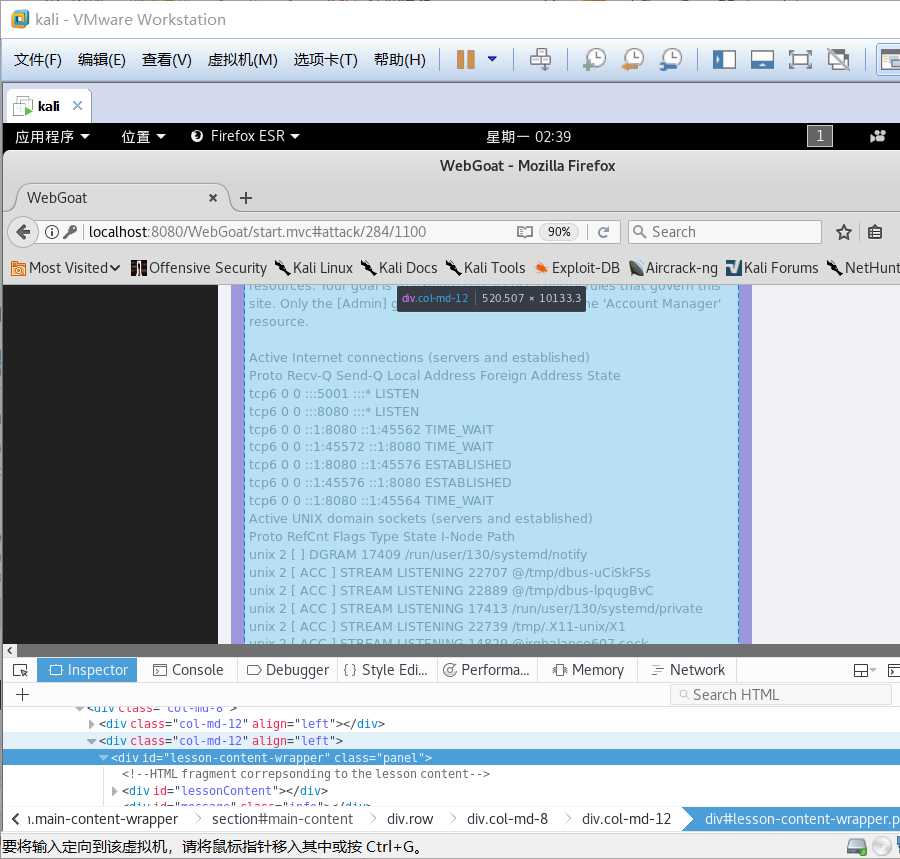Toggle the VMware library sidebar view icon

pos(724,59)
